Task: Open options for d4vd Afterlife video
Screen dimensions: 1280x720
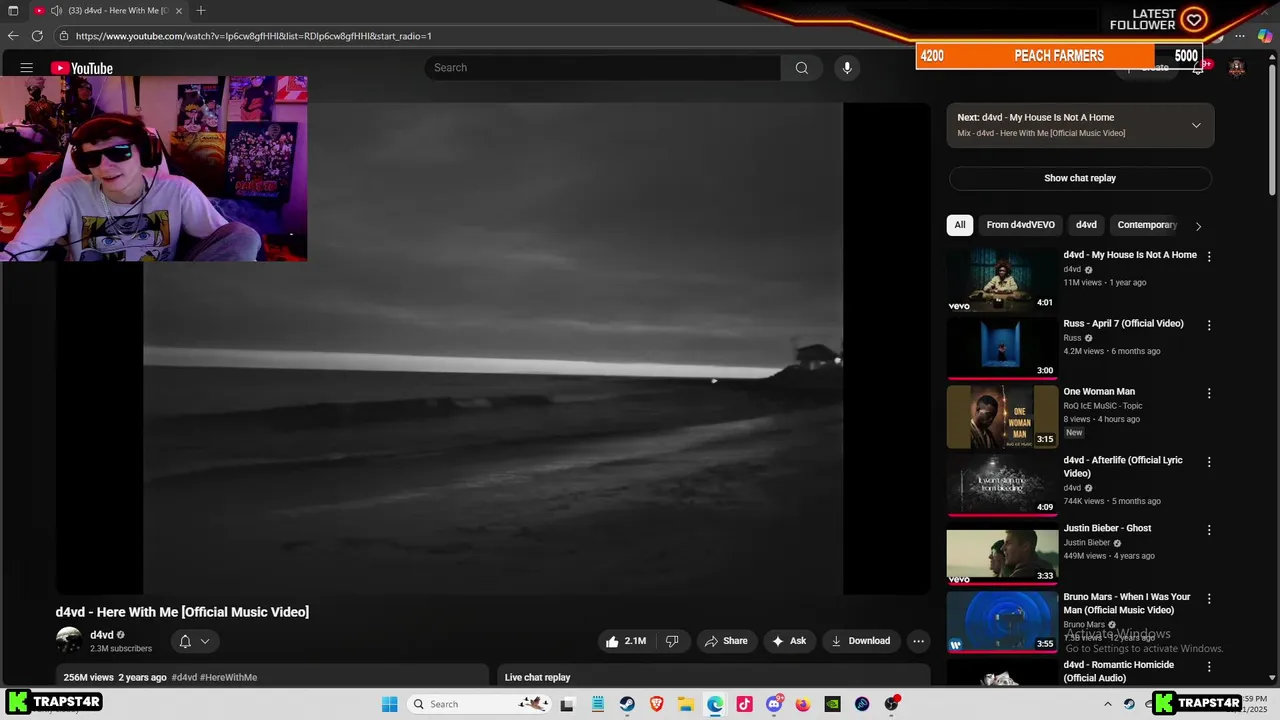Action: [x=1209, y=462]
